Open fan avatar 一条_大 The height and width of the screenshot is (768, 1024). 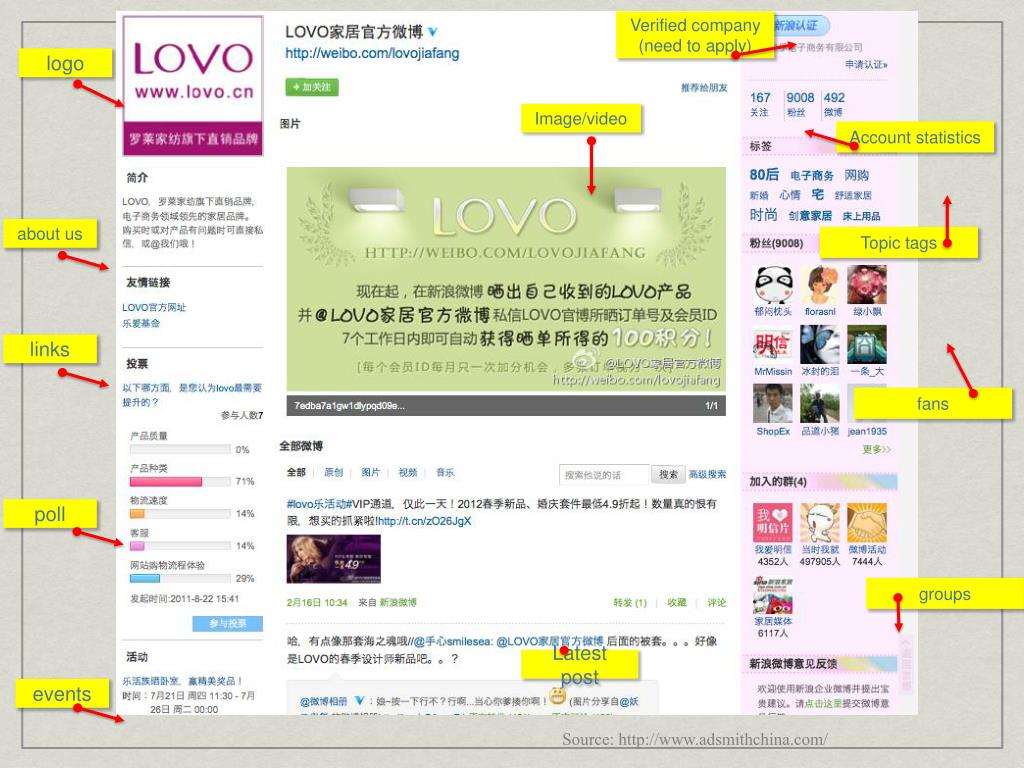(867, 344)
